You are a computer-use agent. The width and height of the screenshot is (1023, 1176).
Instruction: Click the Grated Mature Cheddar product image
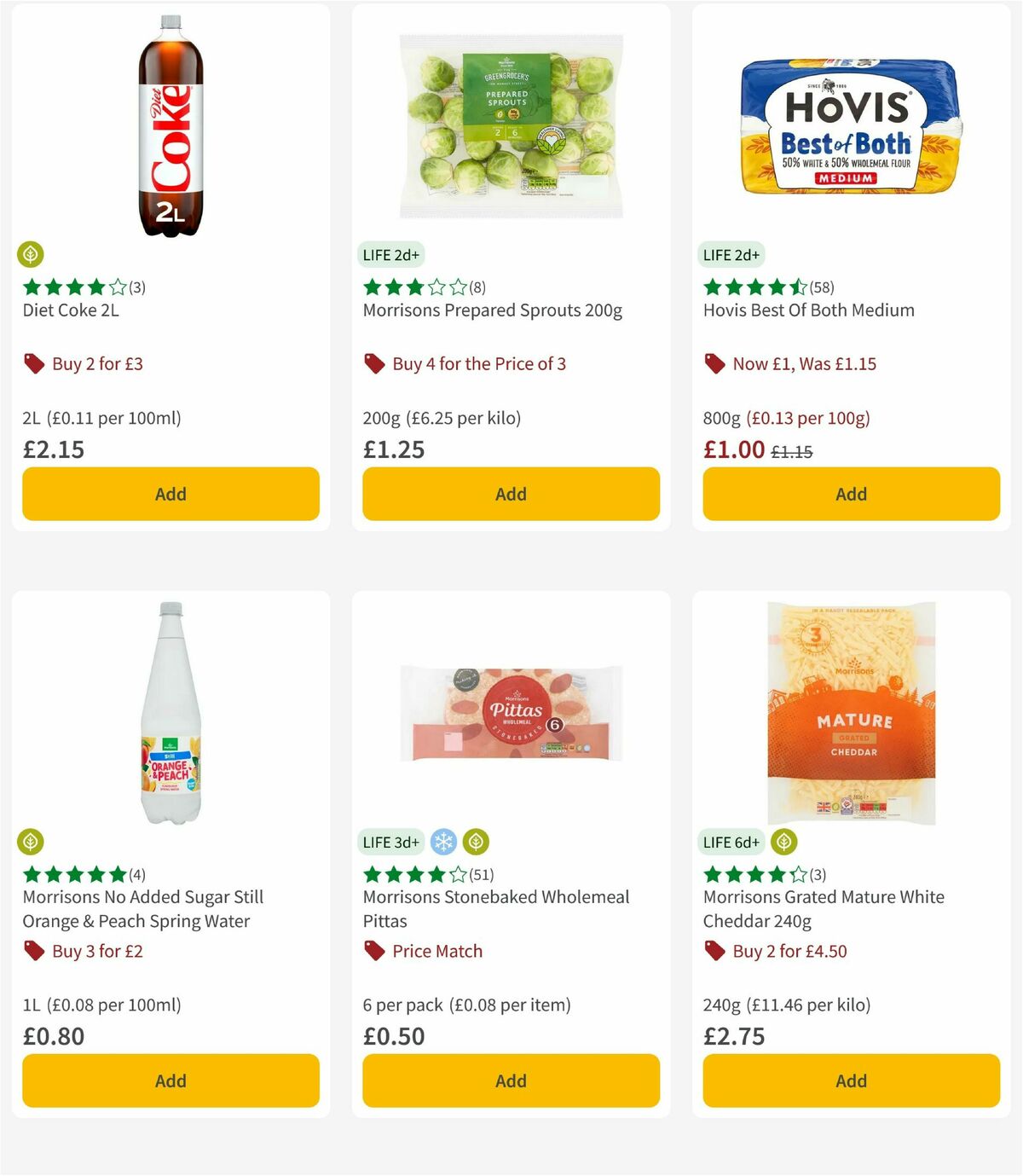coord(850,712)
